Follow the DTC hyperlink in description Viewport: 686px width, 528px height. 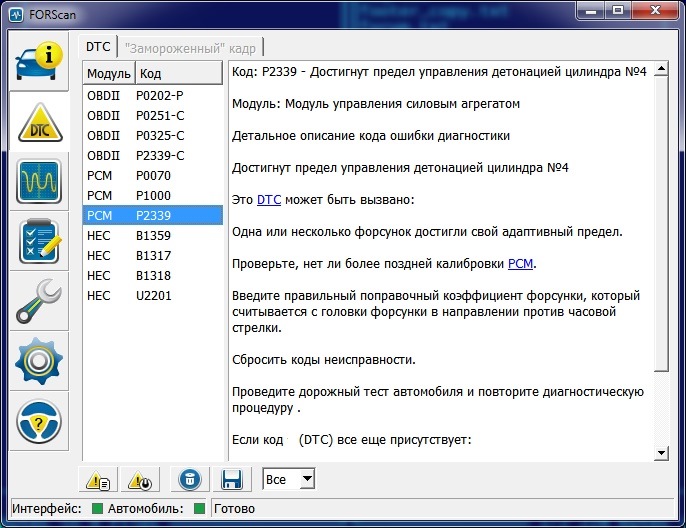(x=269, y=199)
